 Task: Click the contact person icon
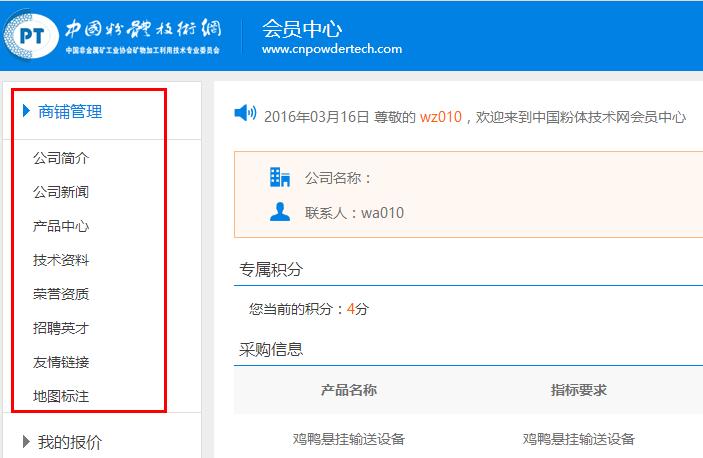pos(280,212)
